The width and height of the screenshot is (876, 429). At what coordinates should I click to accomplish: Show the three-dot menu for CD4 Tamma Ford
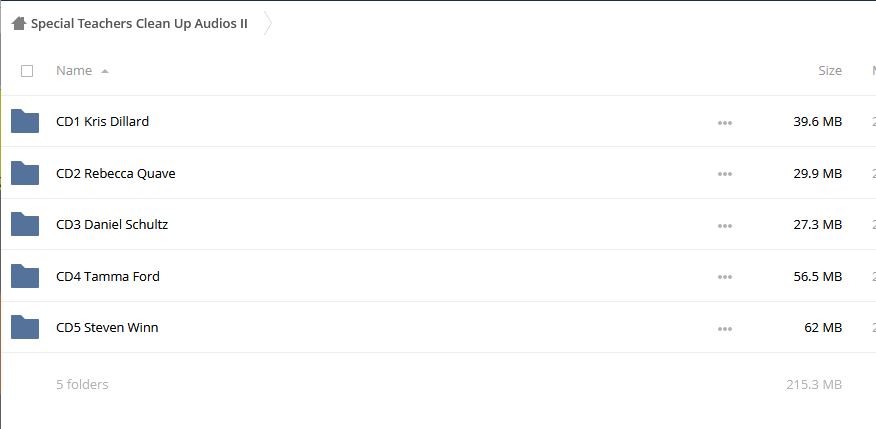coord(725,277)
